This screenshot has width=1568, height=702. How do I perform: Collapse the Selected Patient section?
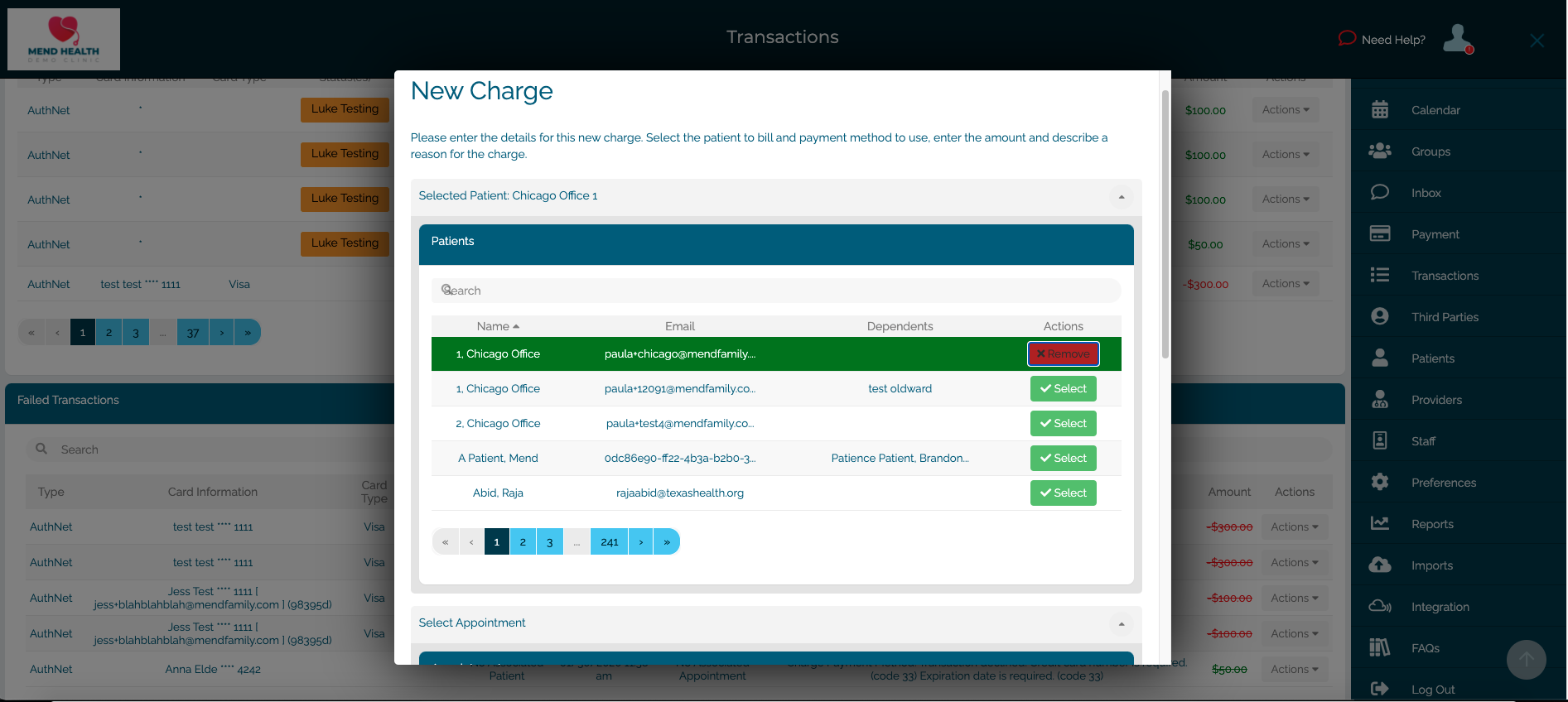pyautogui.click(x=1121, y=196)
